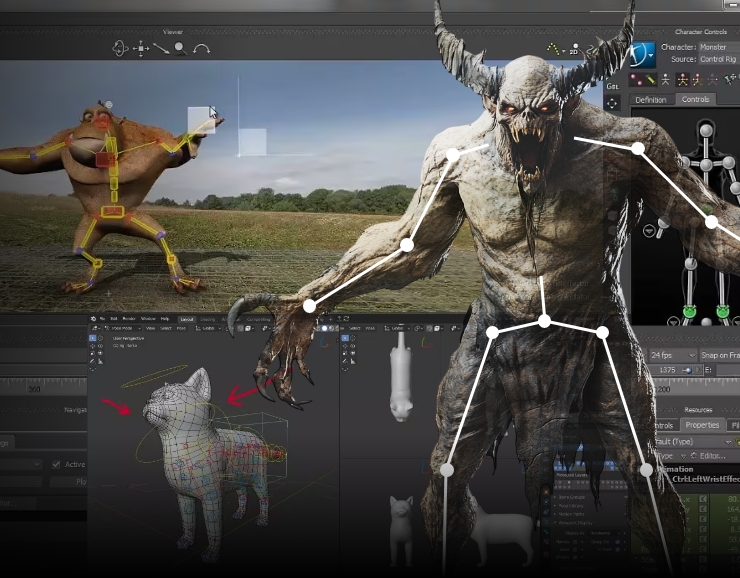740x578 pixels.
Task: Switch to the Layout workspace tab
Action: (x=187, y=319)
